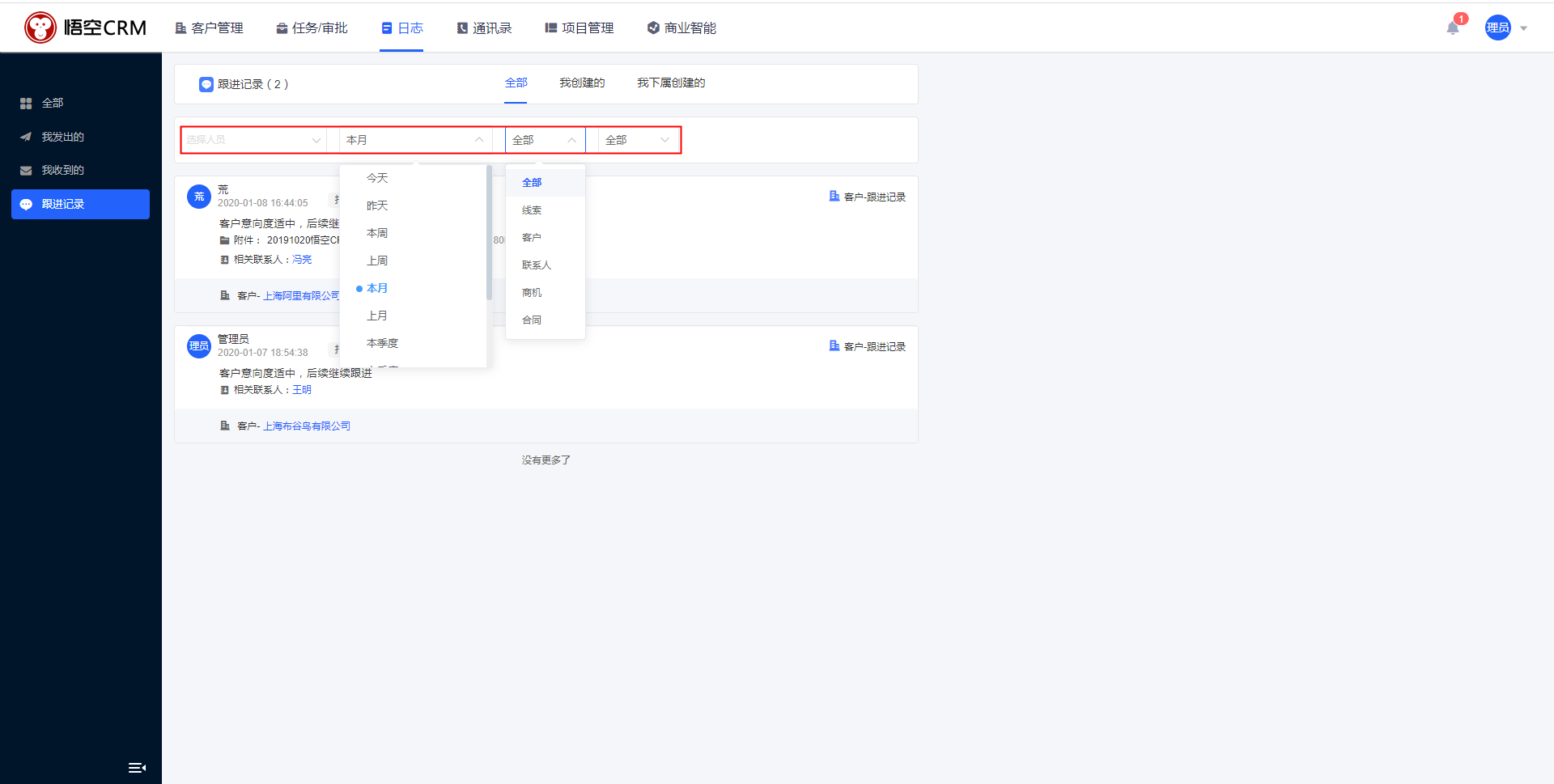Choose 上周 from the date list
The image size is (1554, 784).
(x=413, y=261)
